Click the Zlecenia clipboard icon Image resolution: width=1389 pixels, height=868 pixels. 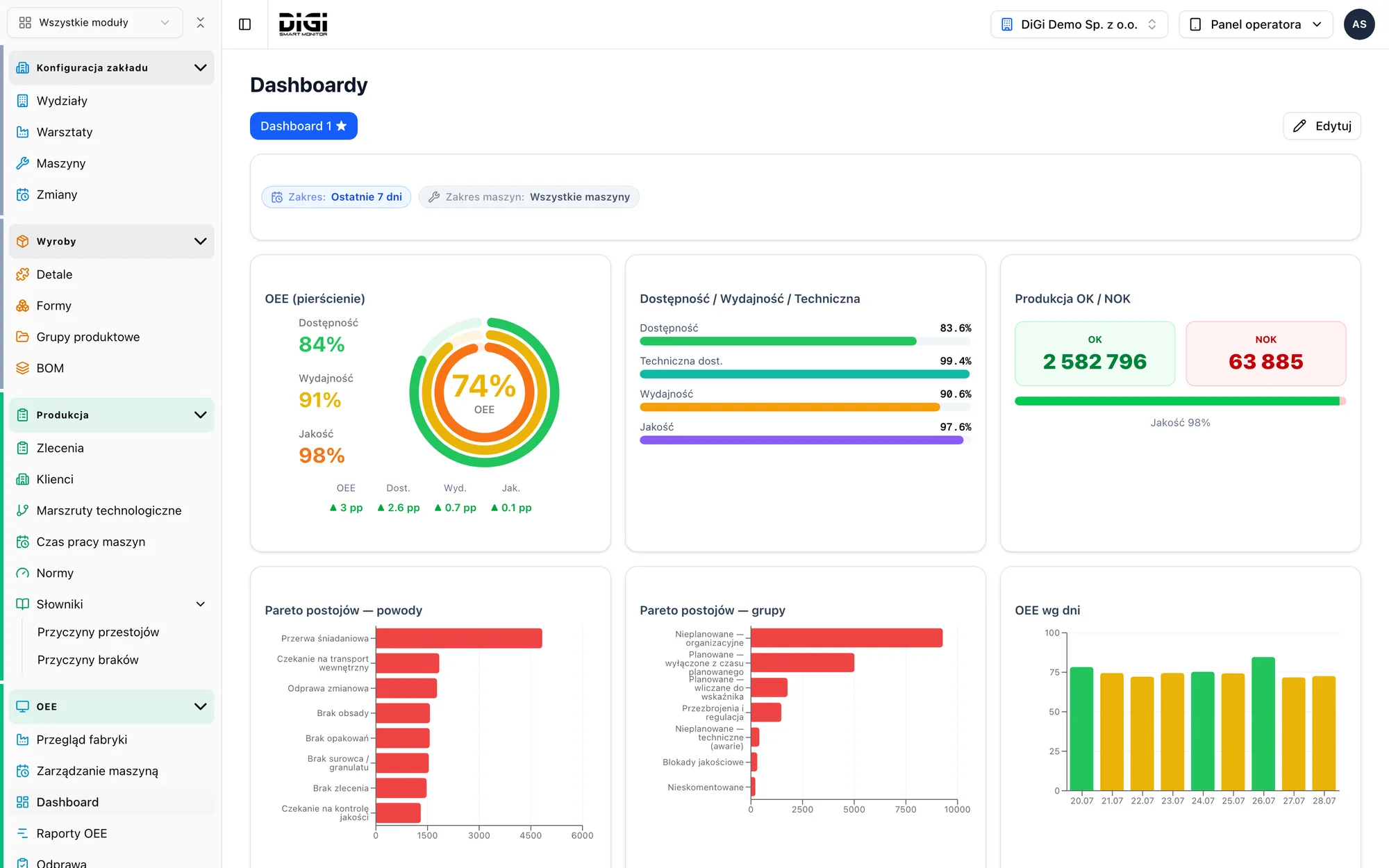pos(23,448)
